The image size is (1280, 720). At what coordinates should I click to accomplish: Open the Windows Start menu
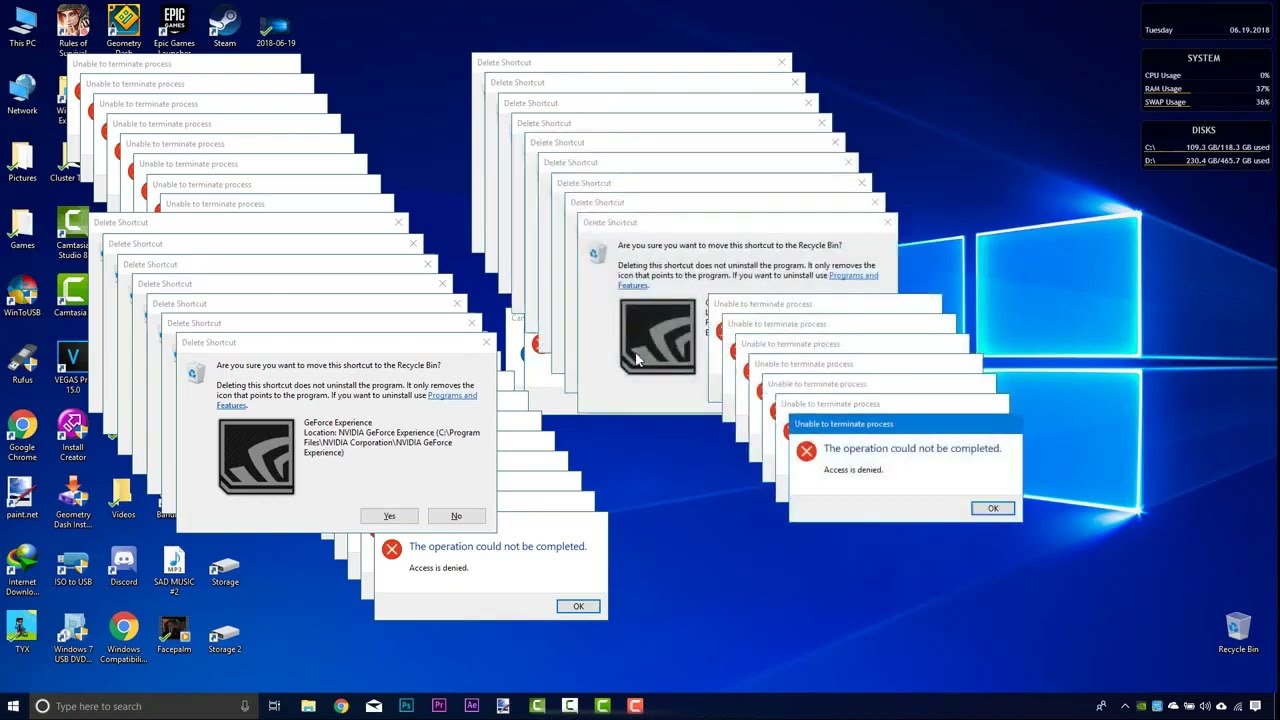tap(13, 706)
